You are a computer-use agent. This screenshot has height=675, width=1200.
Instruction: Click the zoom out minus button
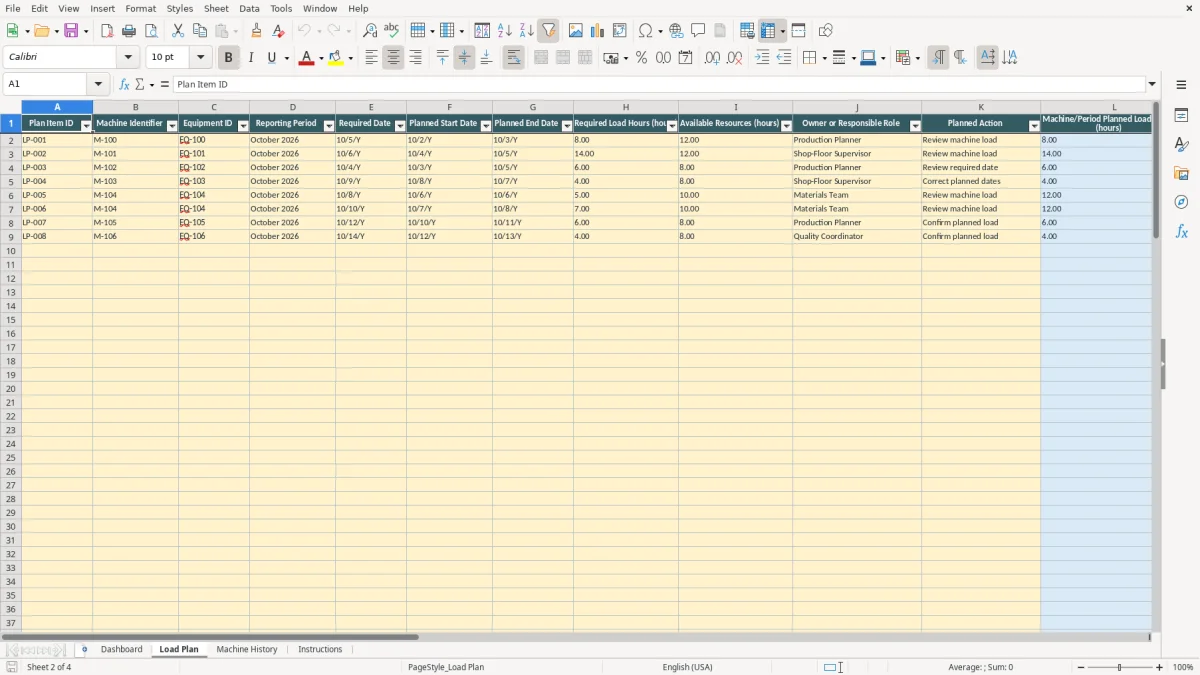1081,667
